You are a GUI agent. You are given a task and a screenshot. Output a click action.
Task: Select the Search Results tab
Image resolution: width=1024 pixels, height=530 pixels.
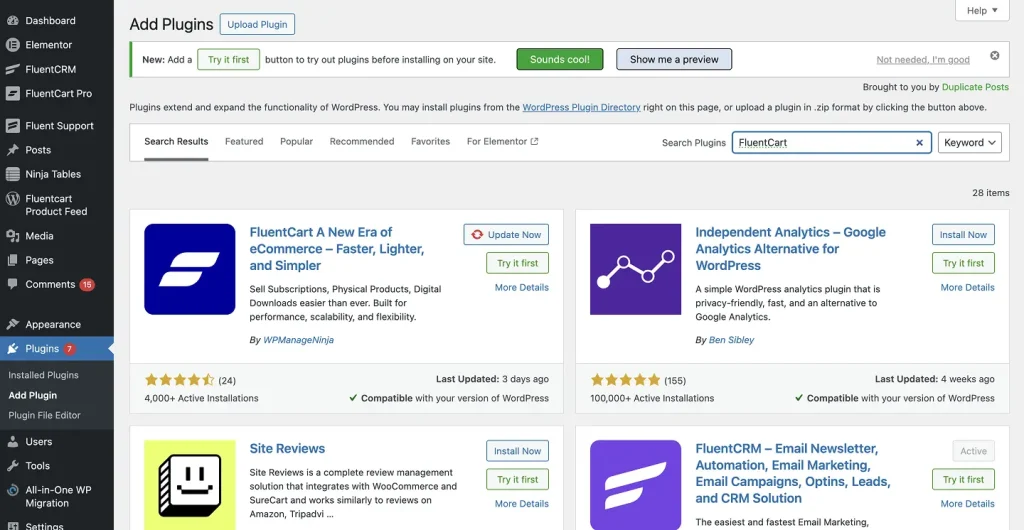[176, 142]
